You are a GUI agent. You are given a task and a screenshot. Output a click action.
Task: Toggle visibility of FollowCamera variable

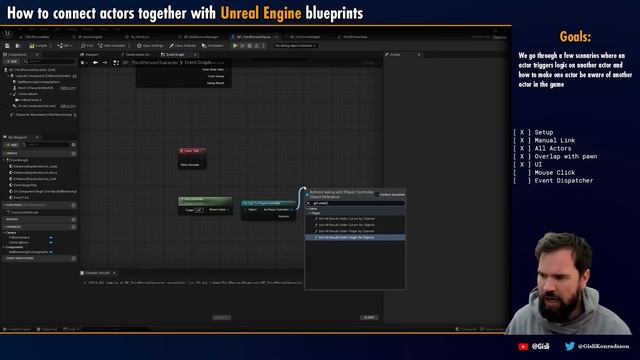click(x=51, y=237)
